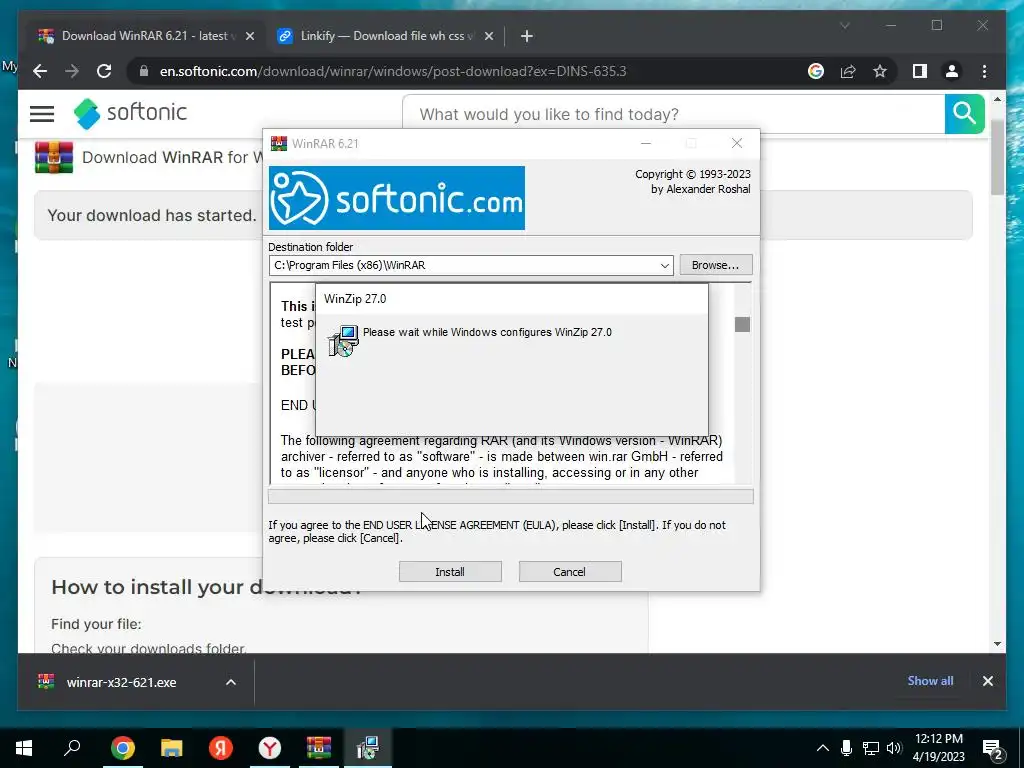Click Show all downloads link

click(930, 680)
